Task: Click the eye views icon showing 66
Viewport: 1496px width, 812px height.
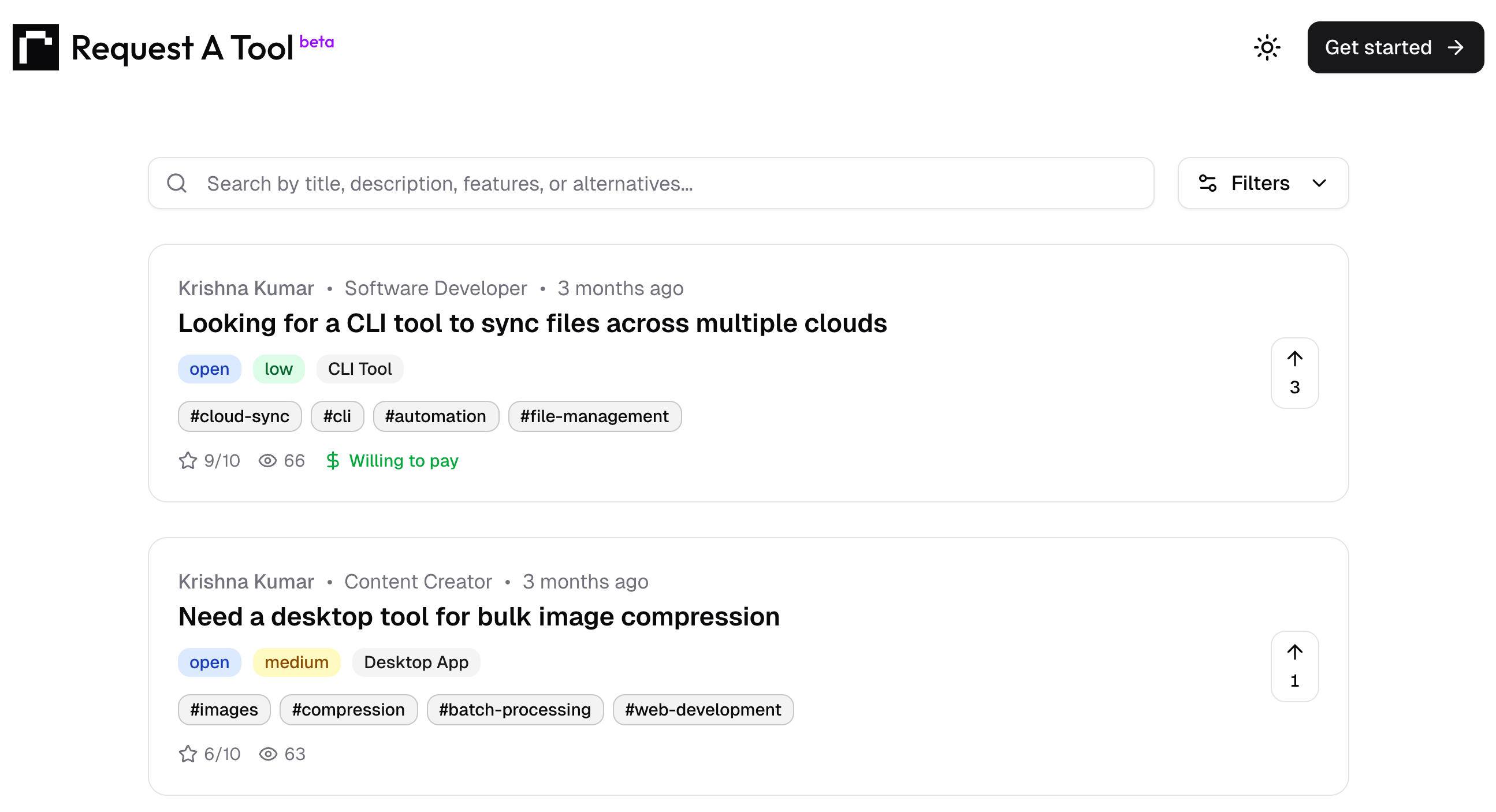Action: coord(267,461)
